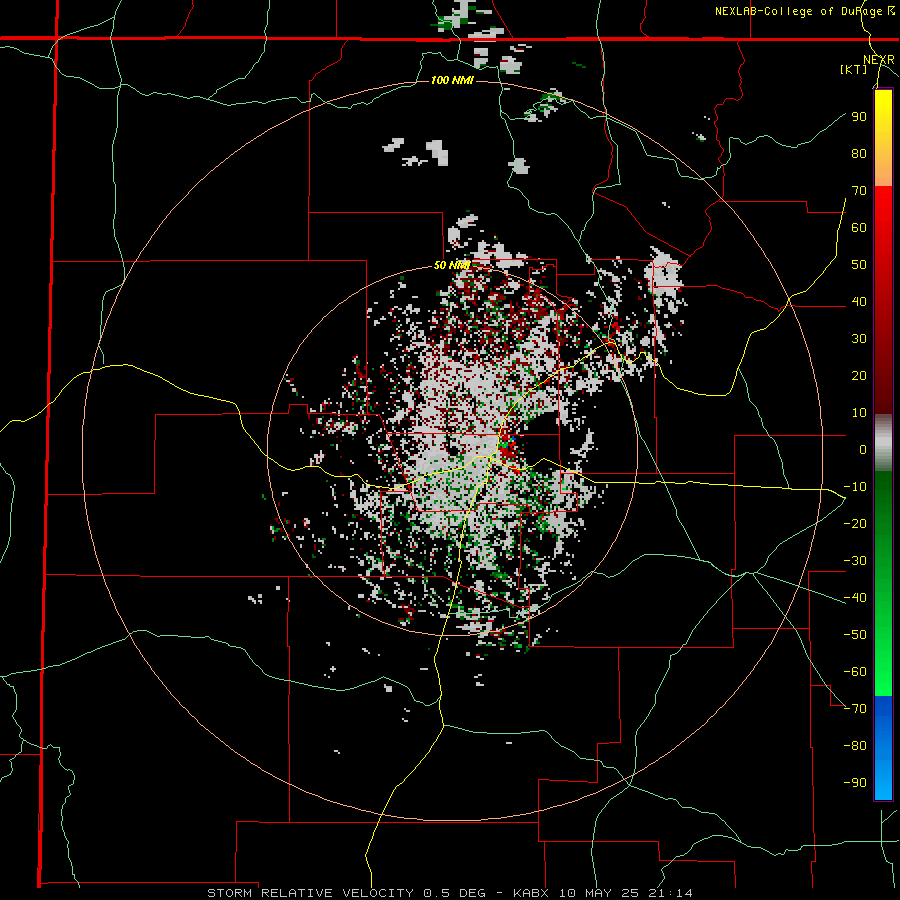Click the 90 value on velocity scale

859,117
